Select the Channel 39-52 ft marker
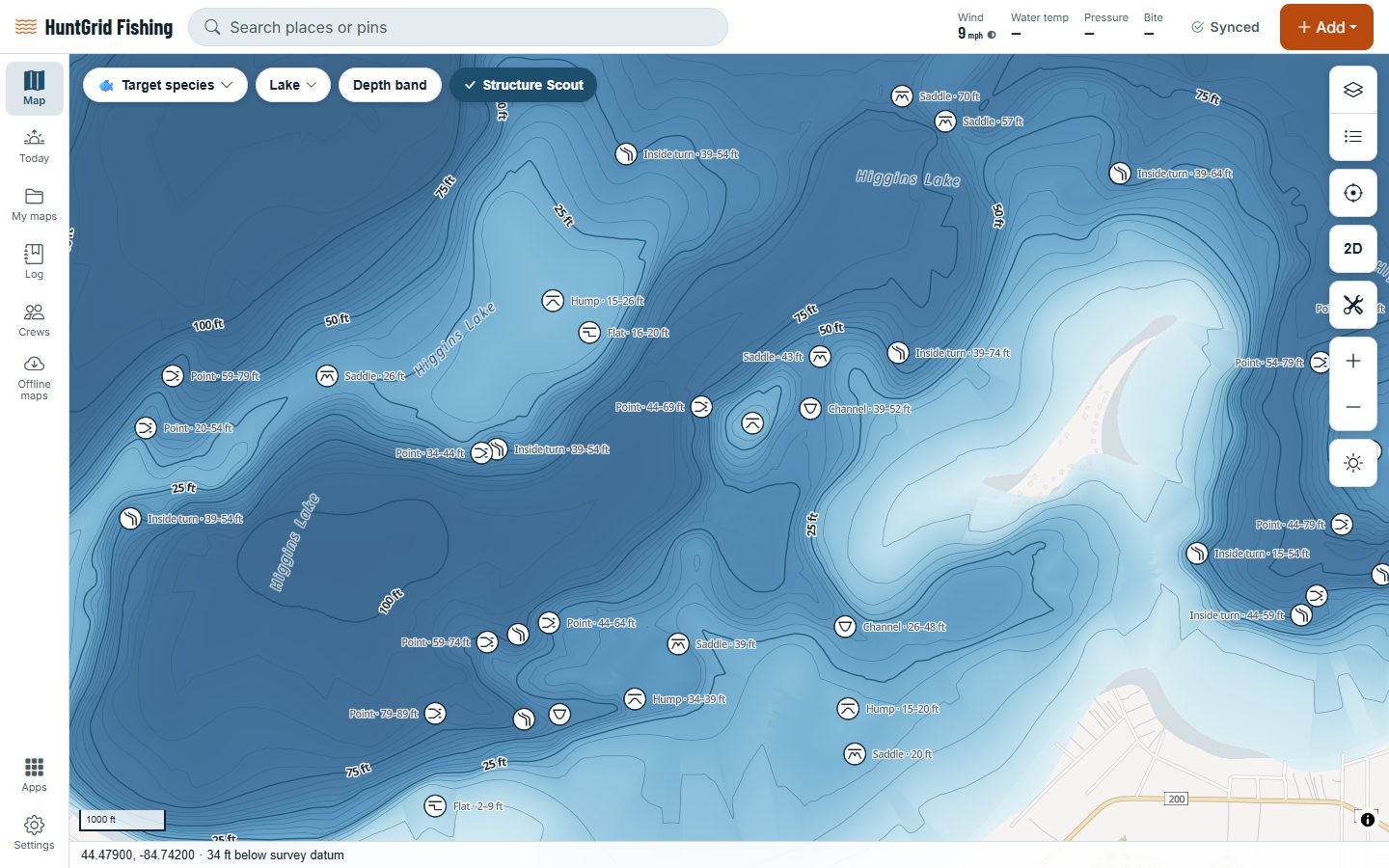The width and height of the screenshot is (1389, 868). tap(810, 409)
